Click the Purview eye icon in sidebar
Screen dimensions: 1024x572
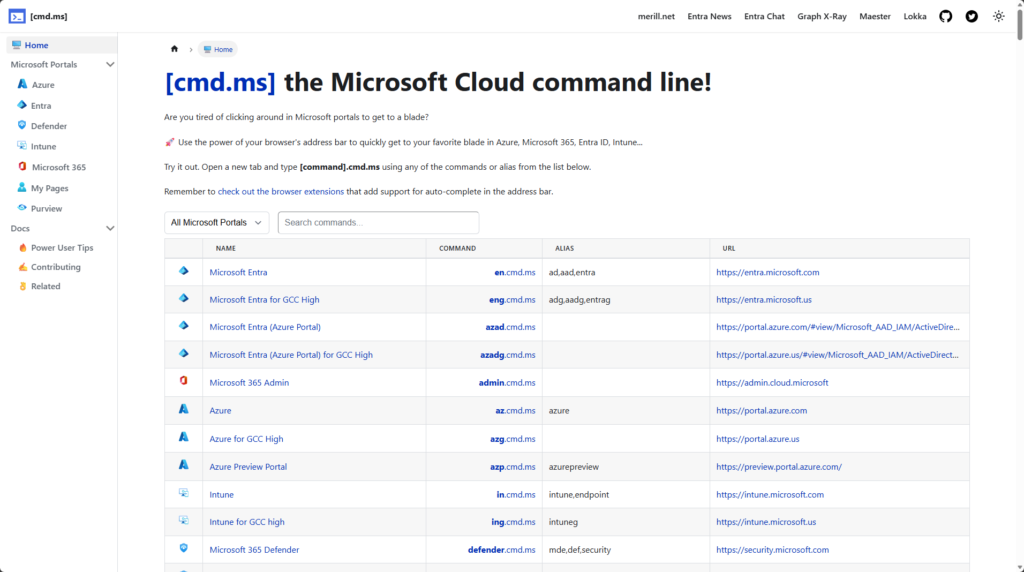[22, 208]
